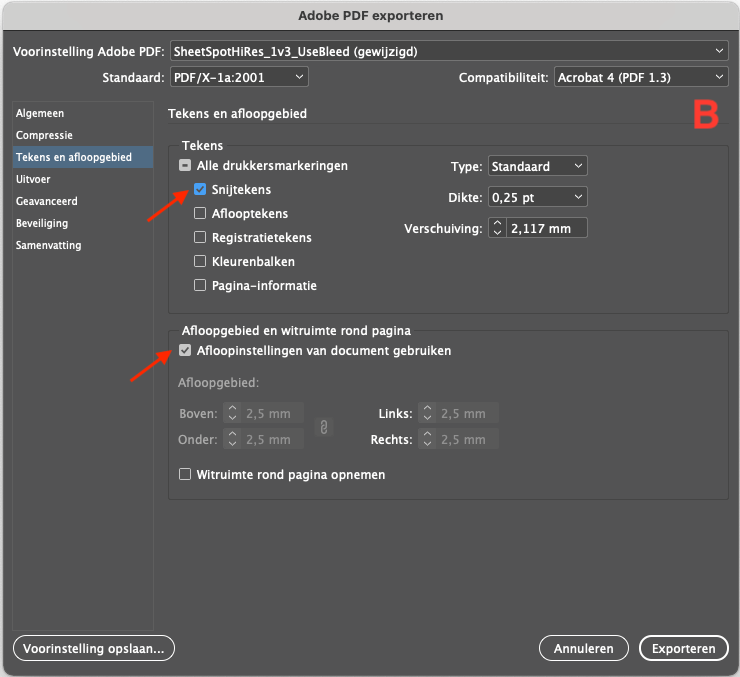Enable the Aflooptekens checkbox
Viewport: 740px width, 677px height.
201,214
